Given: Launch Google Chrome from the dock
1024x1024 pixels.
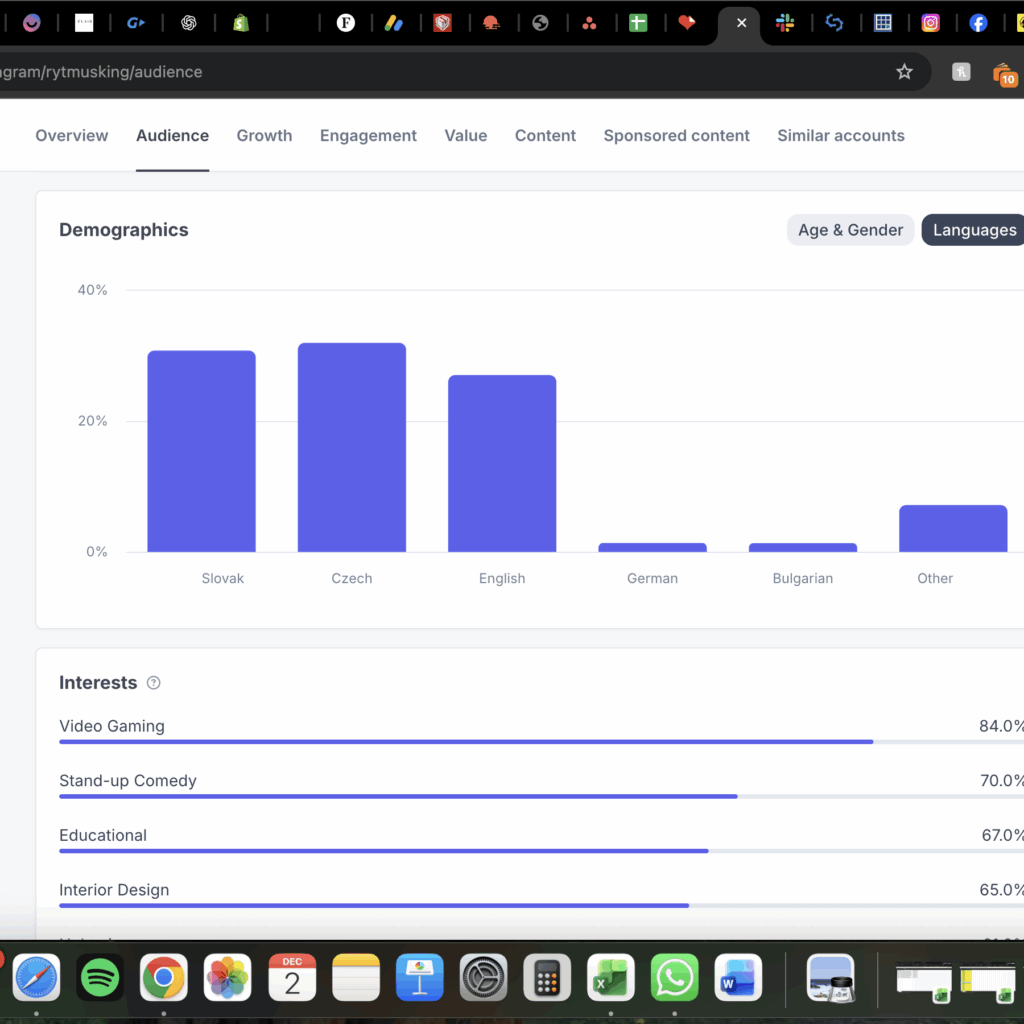Looking at the screenshot, I should click(x=163, y=977).
